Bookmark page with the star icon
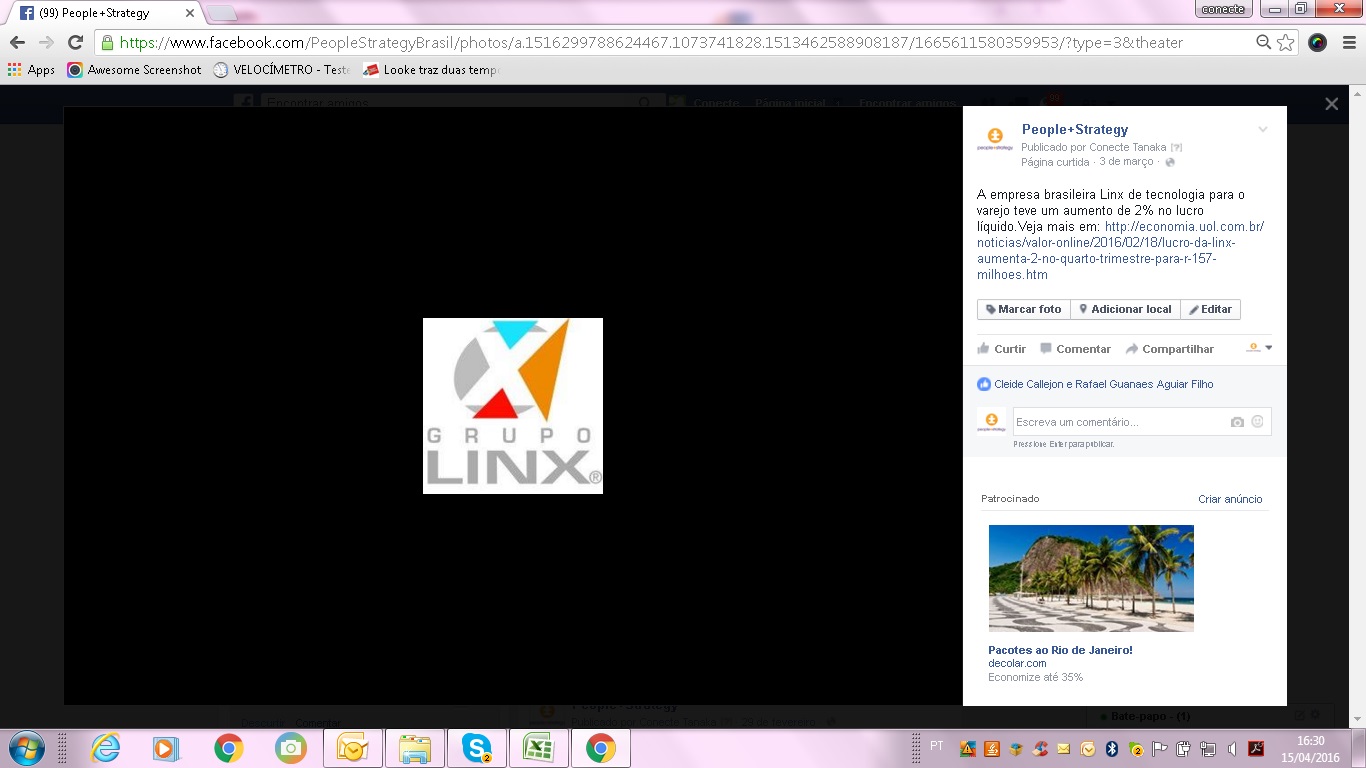 pos(1286,43)
